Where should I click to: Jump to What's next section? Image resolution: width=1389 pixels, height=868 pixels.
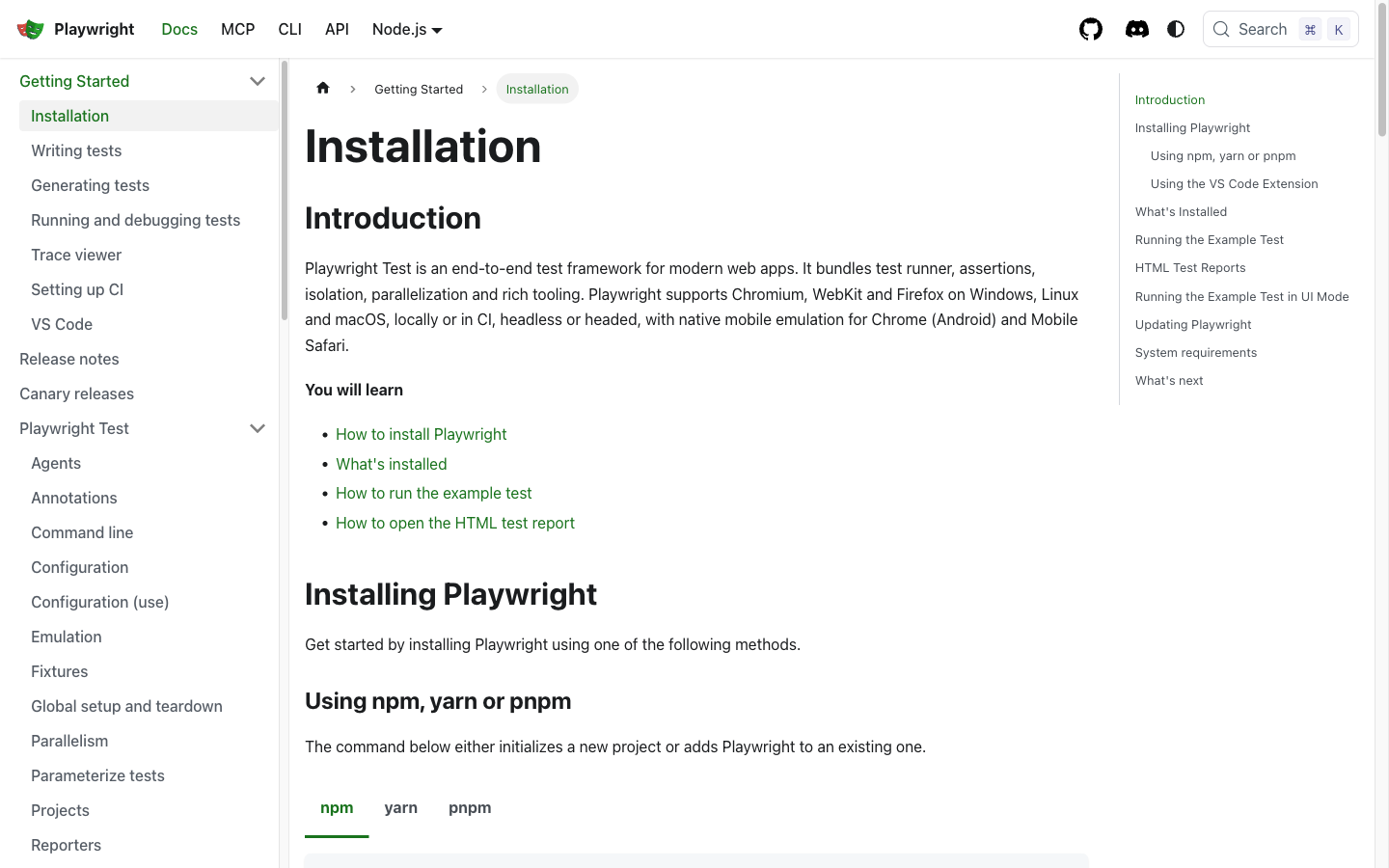tap(1169, 380)
